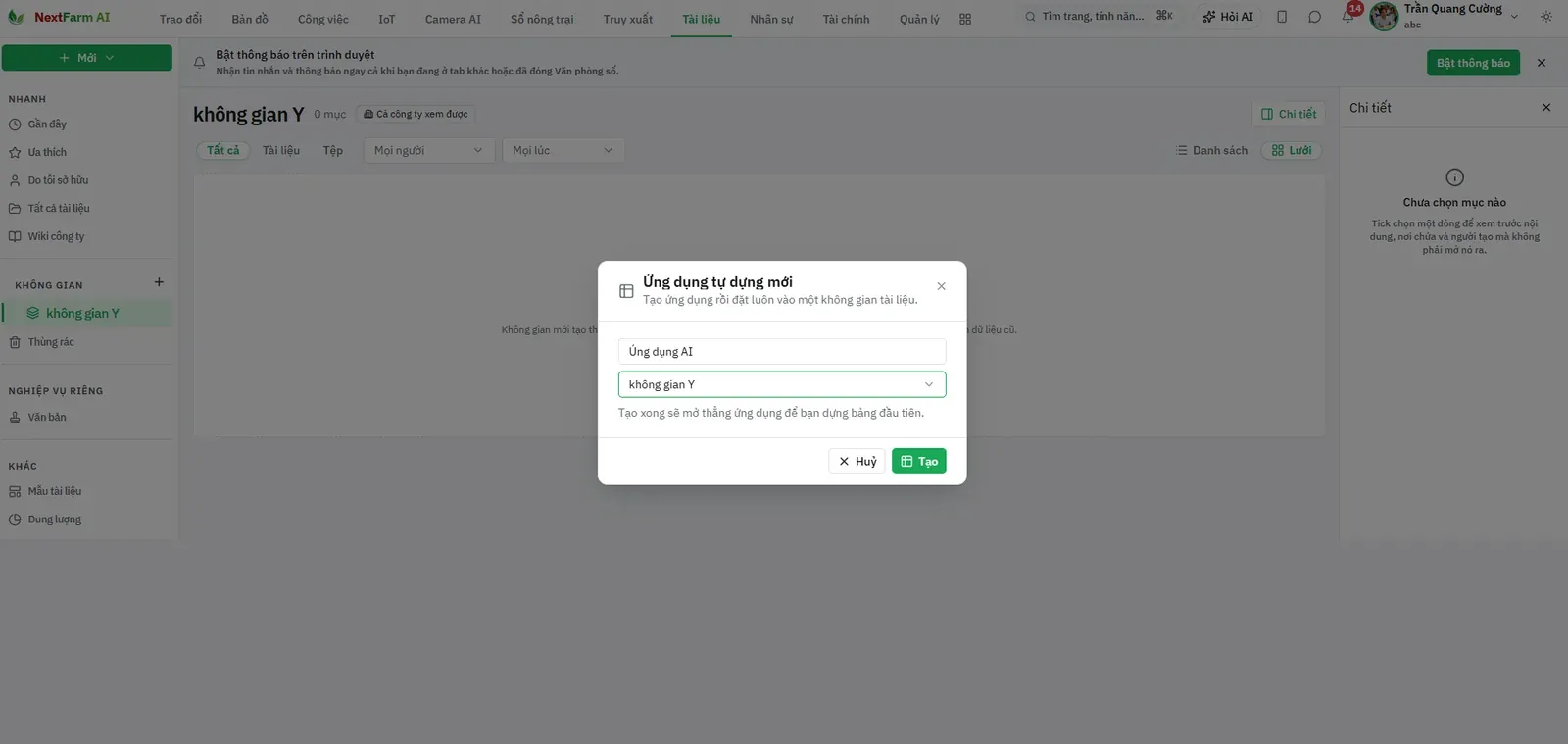
Task: Click the green Tạo button
Action: click(919, 461)
